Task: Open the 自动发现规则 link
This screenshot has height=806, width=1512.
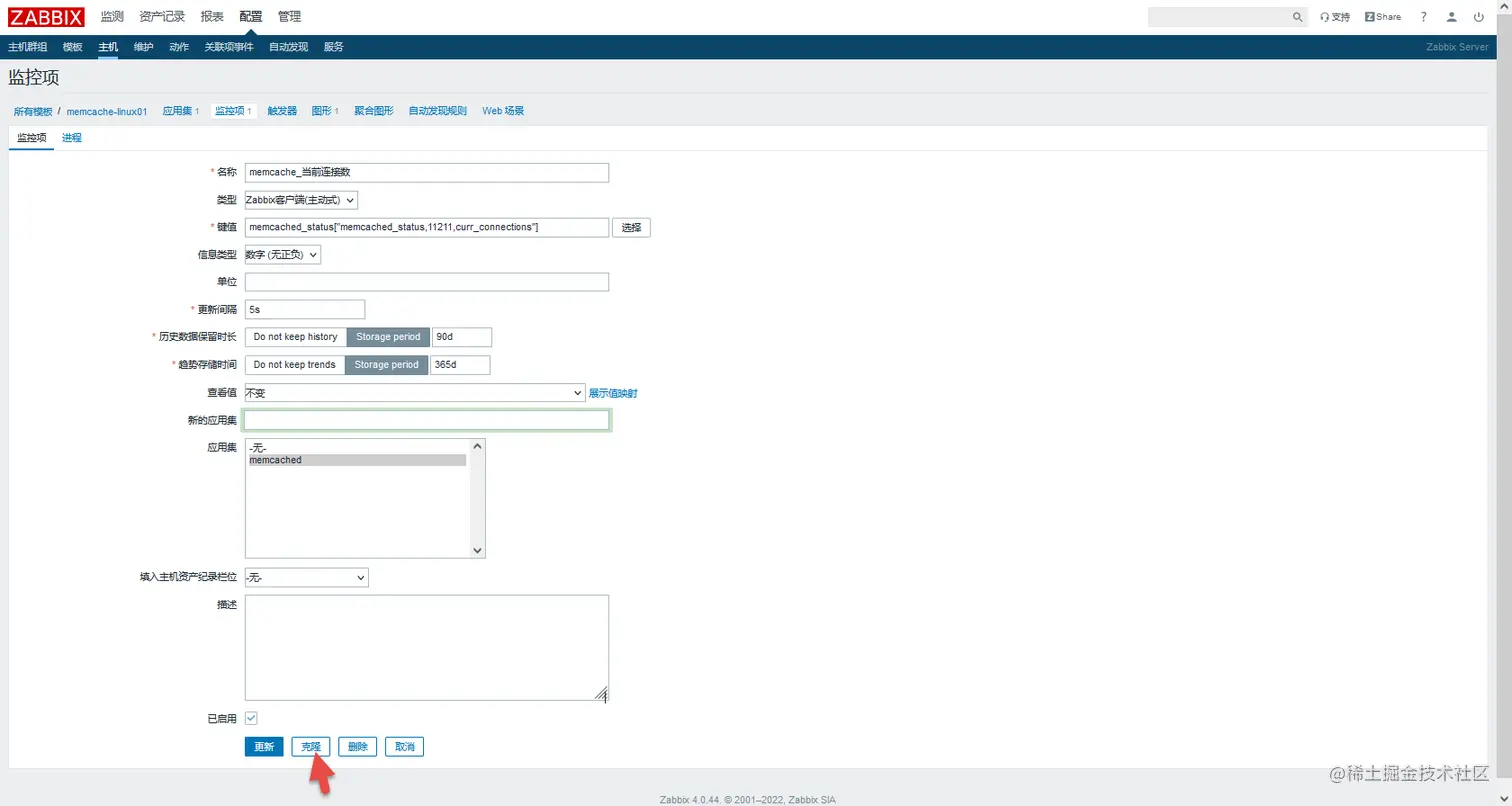Action: tap(437, 111)
